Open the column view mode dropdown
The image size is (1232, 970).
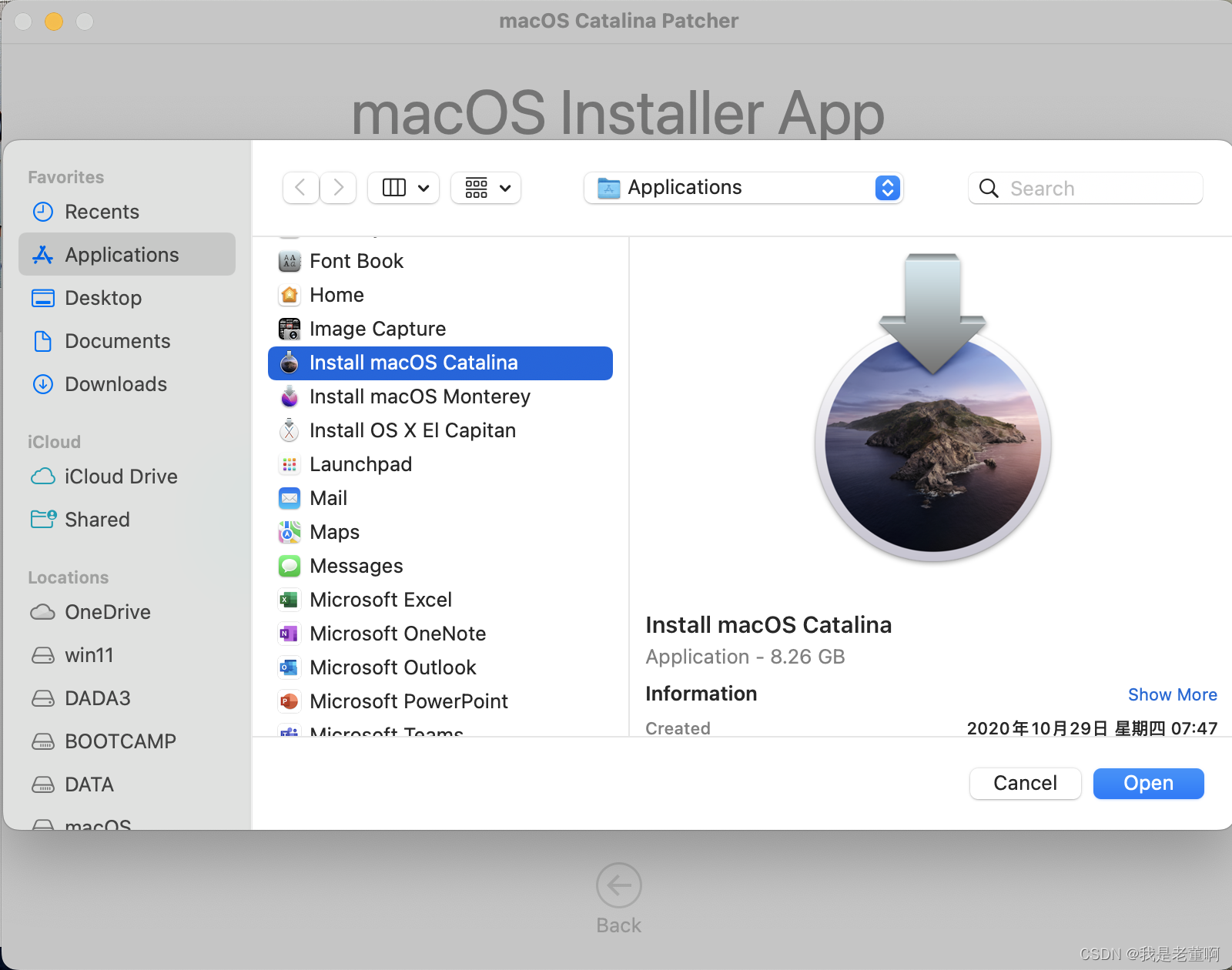tap(403, 188)
